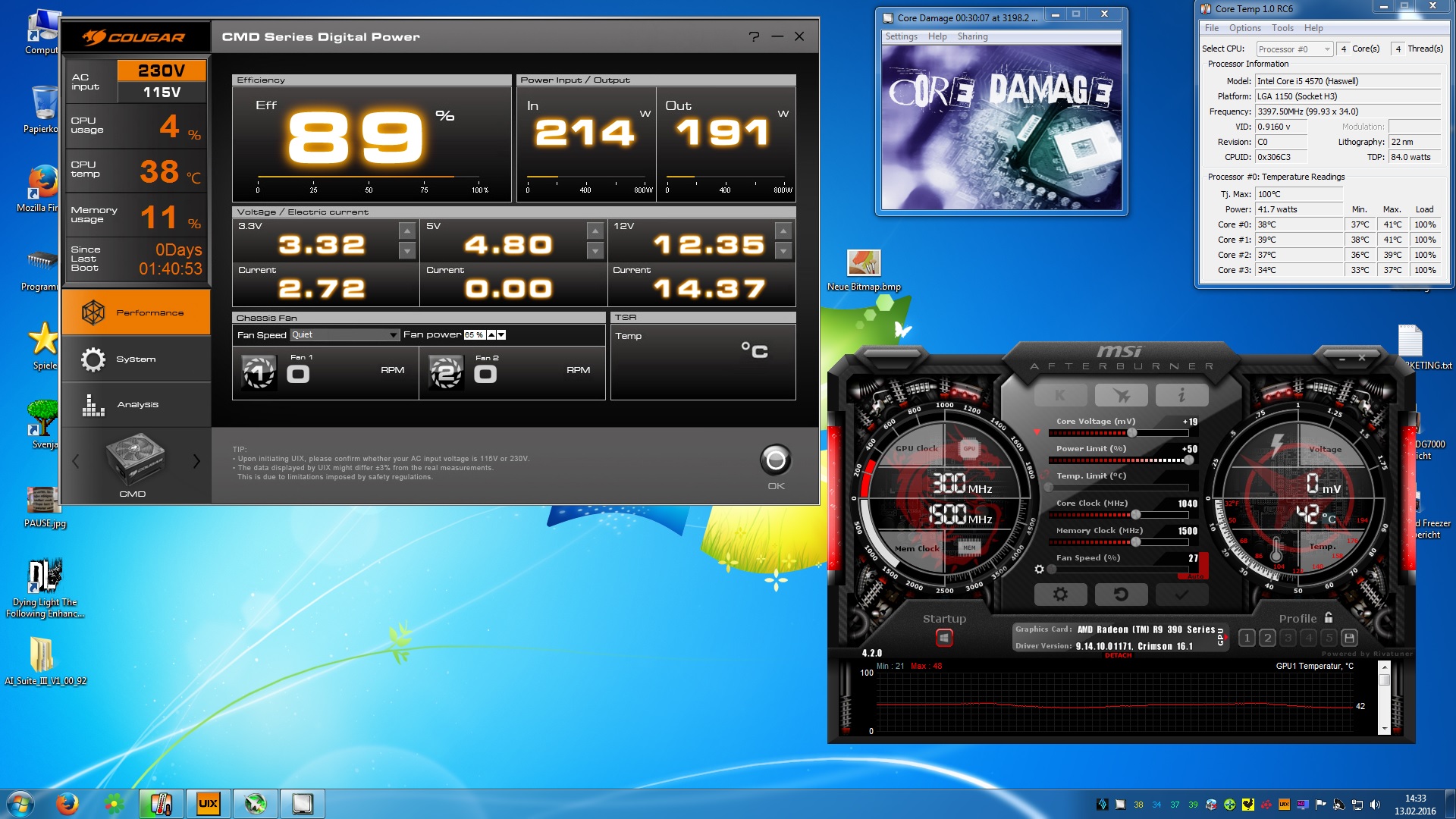Open Core Temp File menu

1212,28
